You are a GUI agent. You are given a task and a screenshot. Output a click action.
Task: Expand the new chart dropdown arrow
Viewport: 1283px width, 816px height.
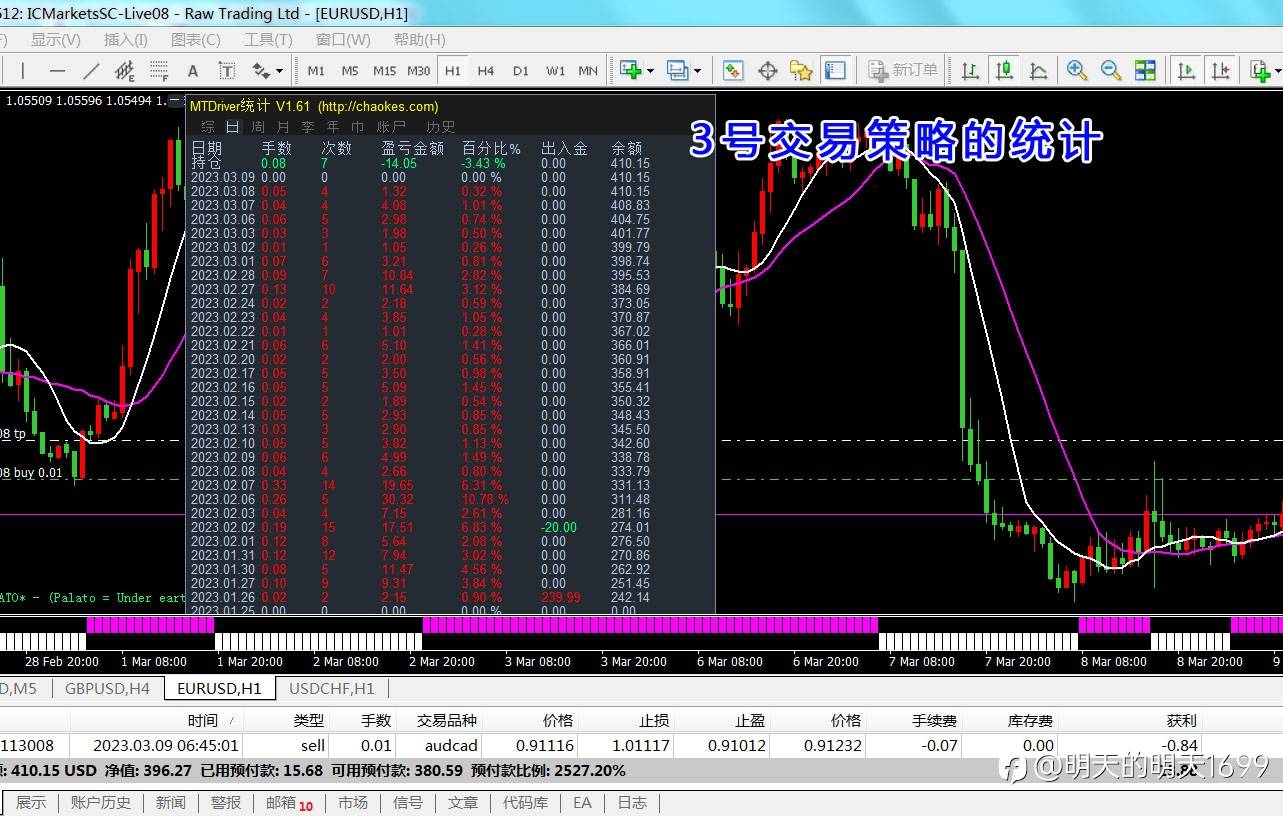tap(650, 71)
